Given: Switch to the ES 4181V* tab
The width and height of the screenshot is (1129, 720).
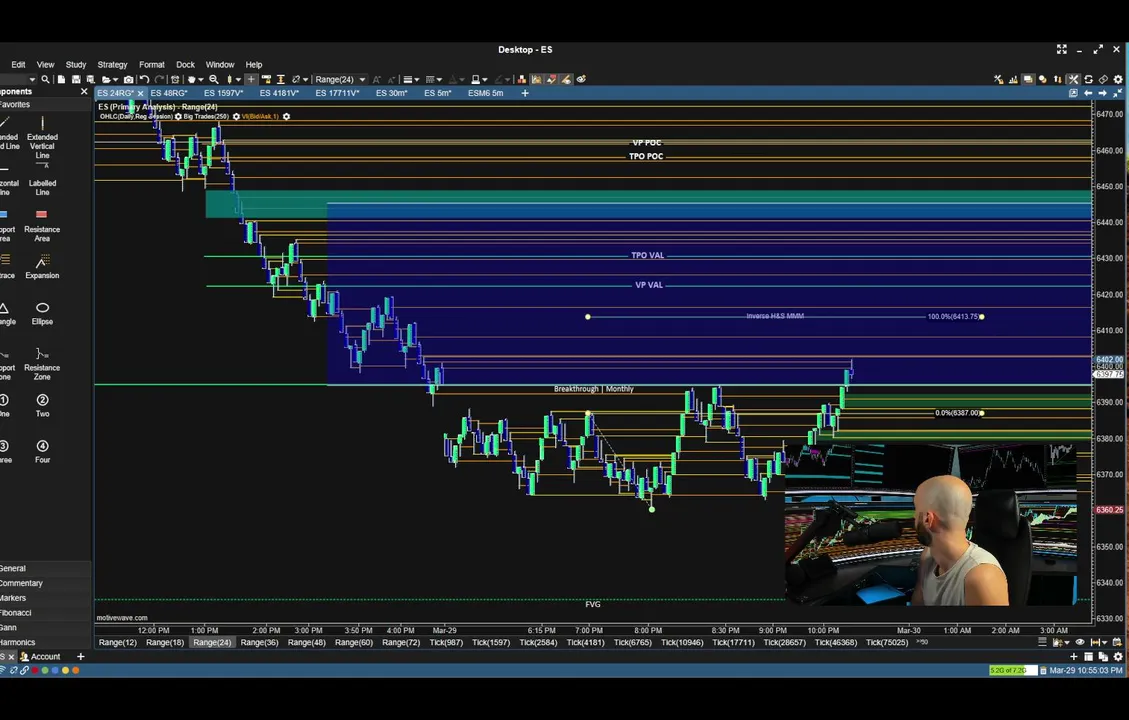Looking at the screenshot, I should point(279,93).
